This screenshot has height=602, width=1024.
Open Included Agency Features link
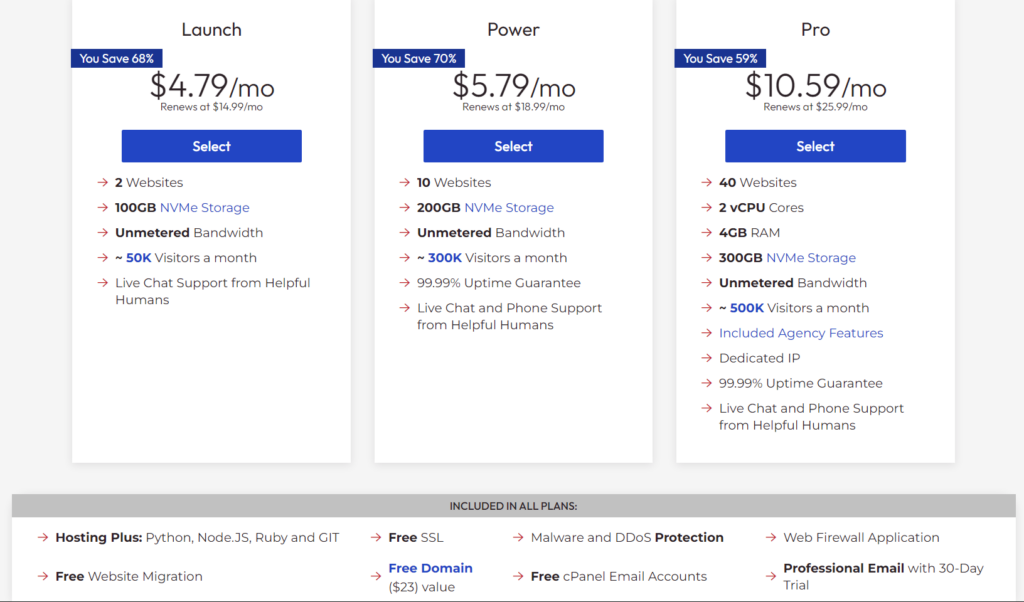(801, 333)
